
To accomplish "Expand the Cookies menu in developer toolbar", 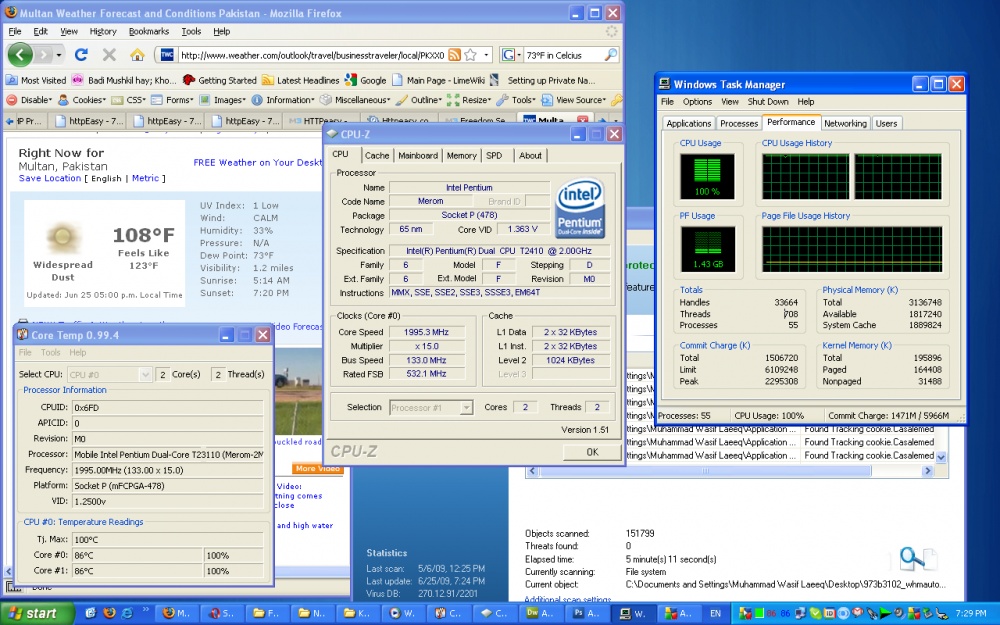I will pos(87,100).
